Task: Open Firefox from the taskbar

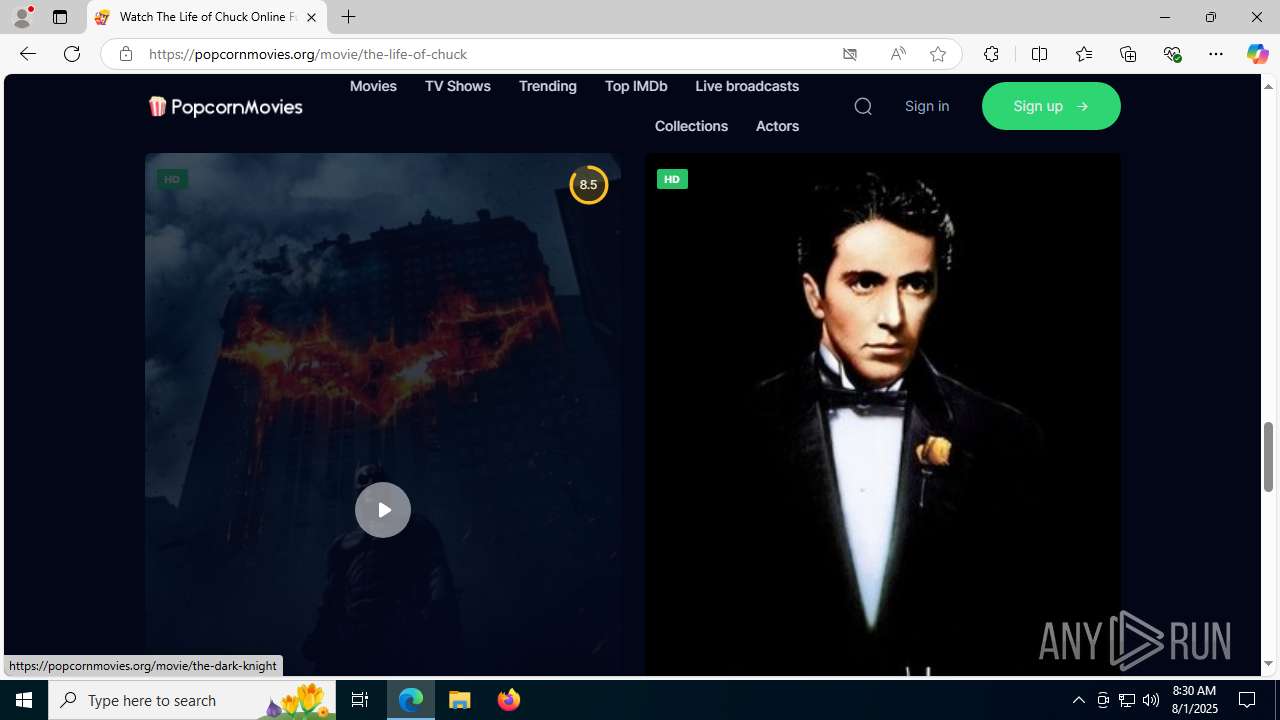Action: [x=508, y=700]
